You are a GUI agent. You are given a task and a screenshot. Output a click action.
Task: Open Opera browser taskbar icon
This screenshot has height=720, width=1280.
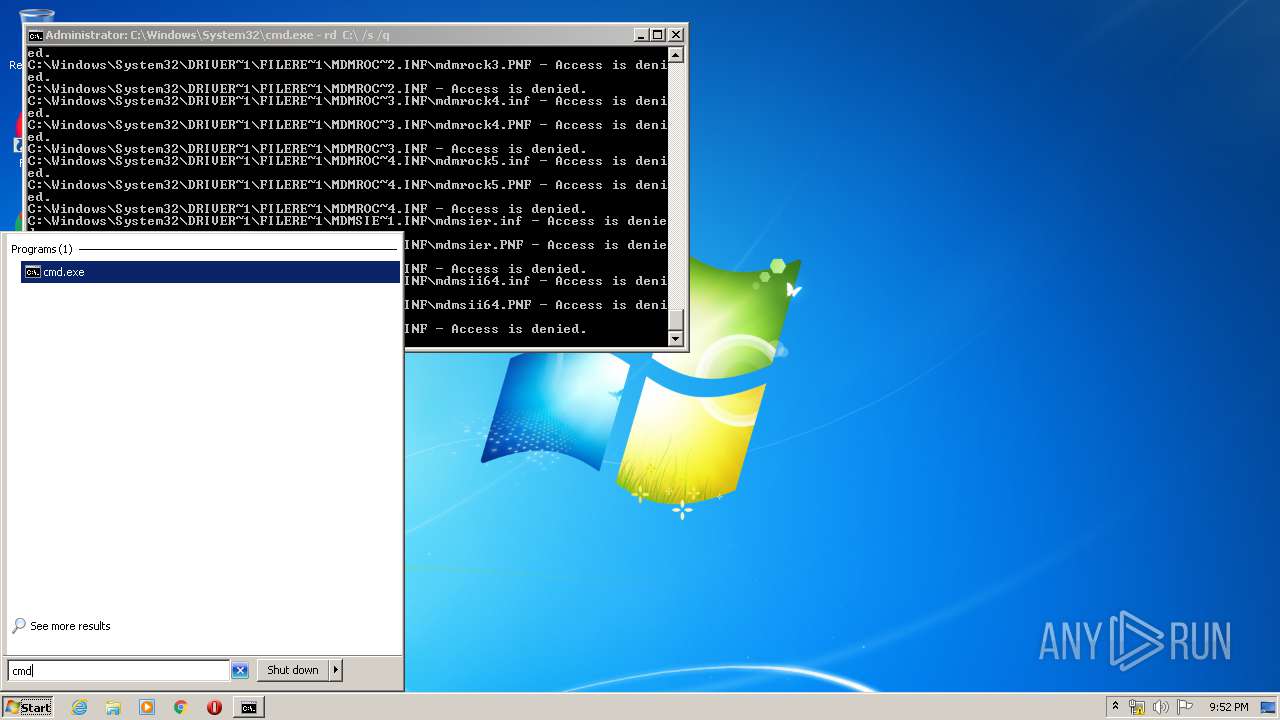(x=214, y=707)
